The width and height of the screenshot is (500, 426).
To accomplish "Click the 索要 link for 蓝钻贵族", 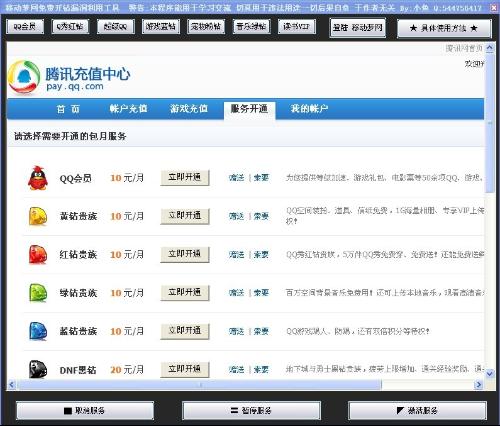I will [261, 331].
